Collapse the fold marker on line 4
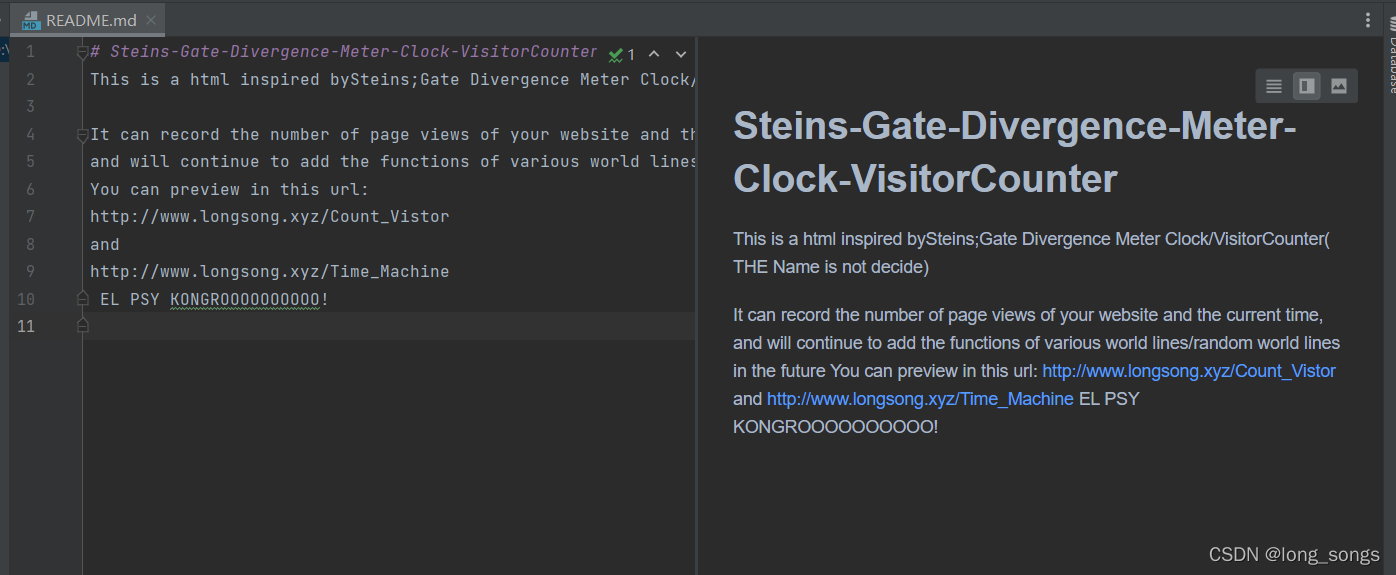 [x=83, y=134]
